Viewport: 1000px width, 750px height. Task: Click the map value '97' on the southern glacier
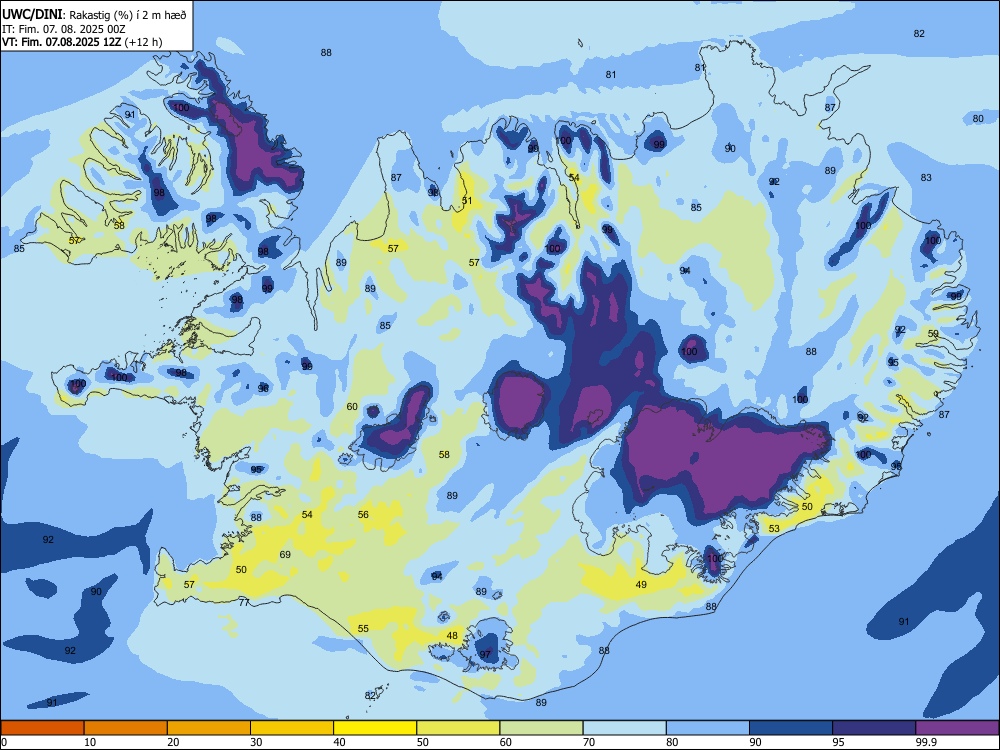click(x=485, y=654)
